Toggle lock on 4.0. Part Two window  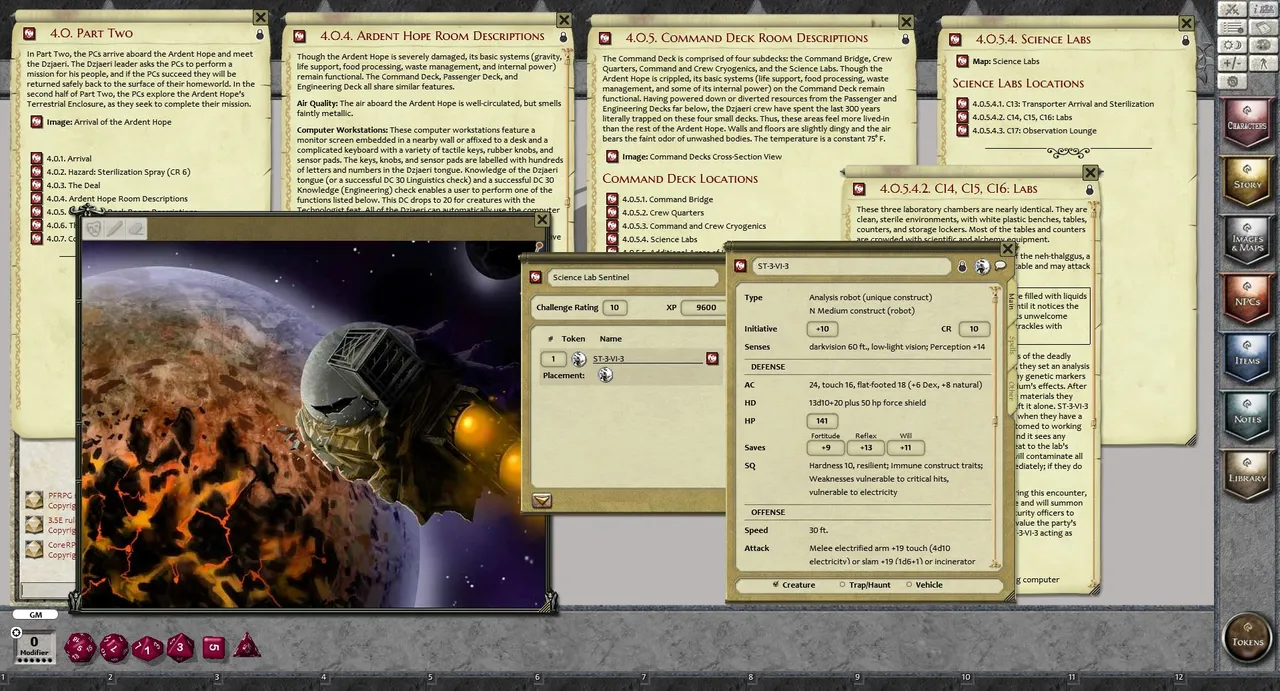click(x=260, y=34)
